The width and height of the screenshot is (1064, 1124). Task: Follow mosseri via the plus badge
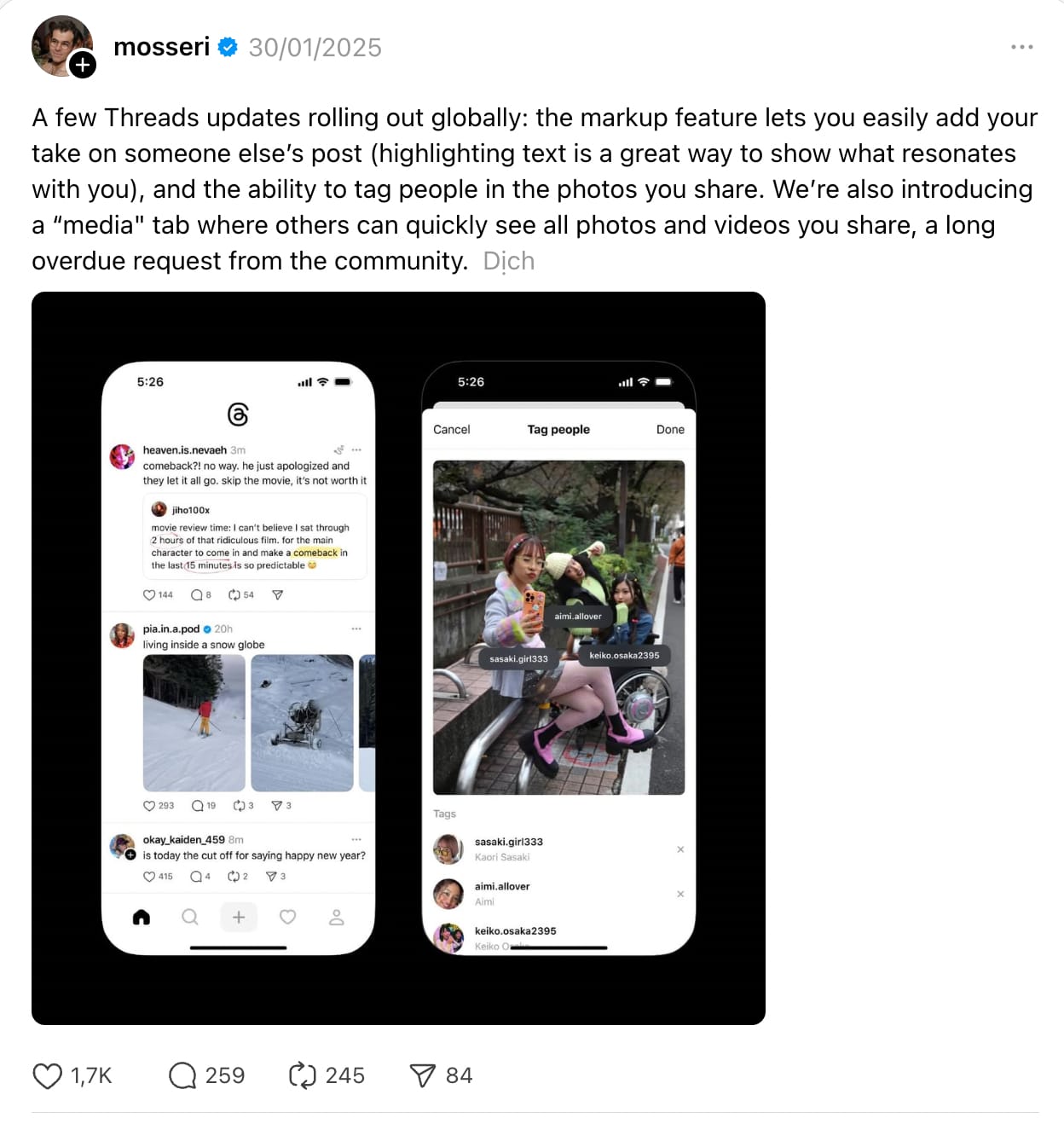click(x=83, y=64)
